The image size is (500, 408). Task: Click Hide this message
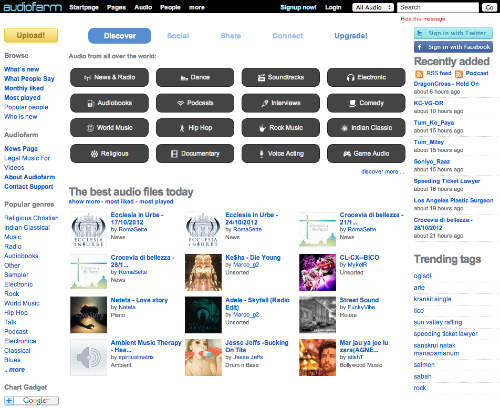(423, 19)
